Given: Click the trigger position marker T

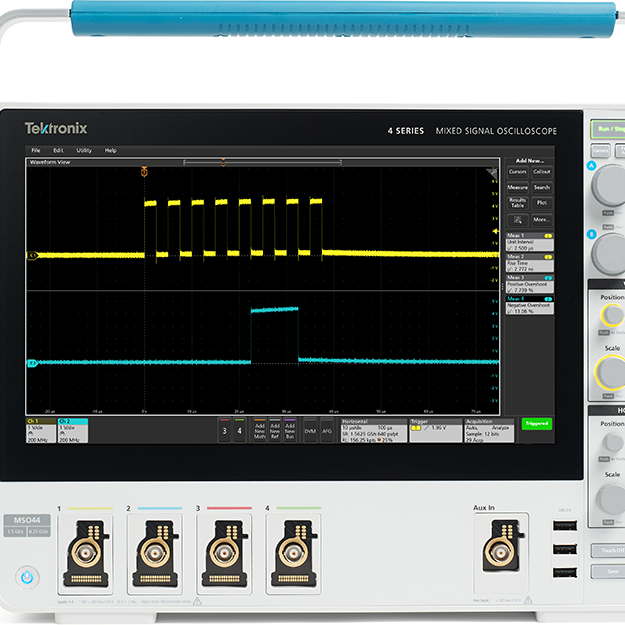Looking at the screenshot, I should click(x=144, y=172).
